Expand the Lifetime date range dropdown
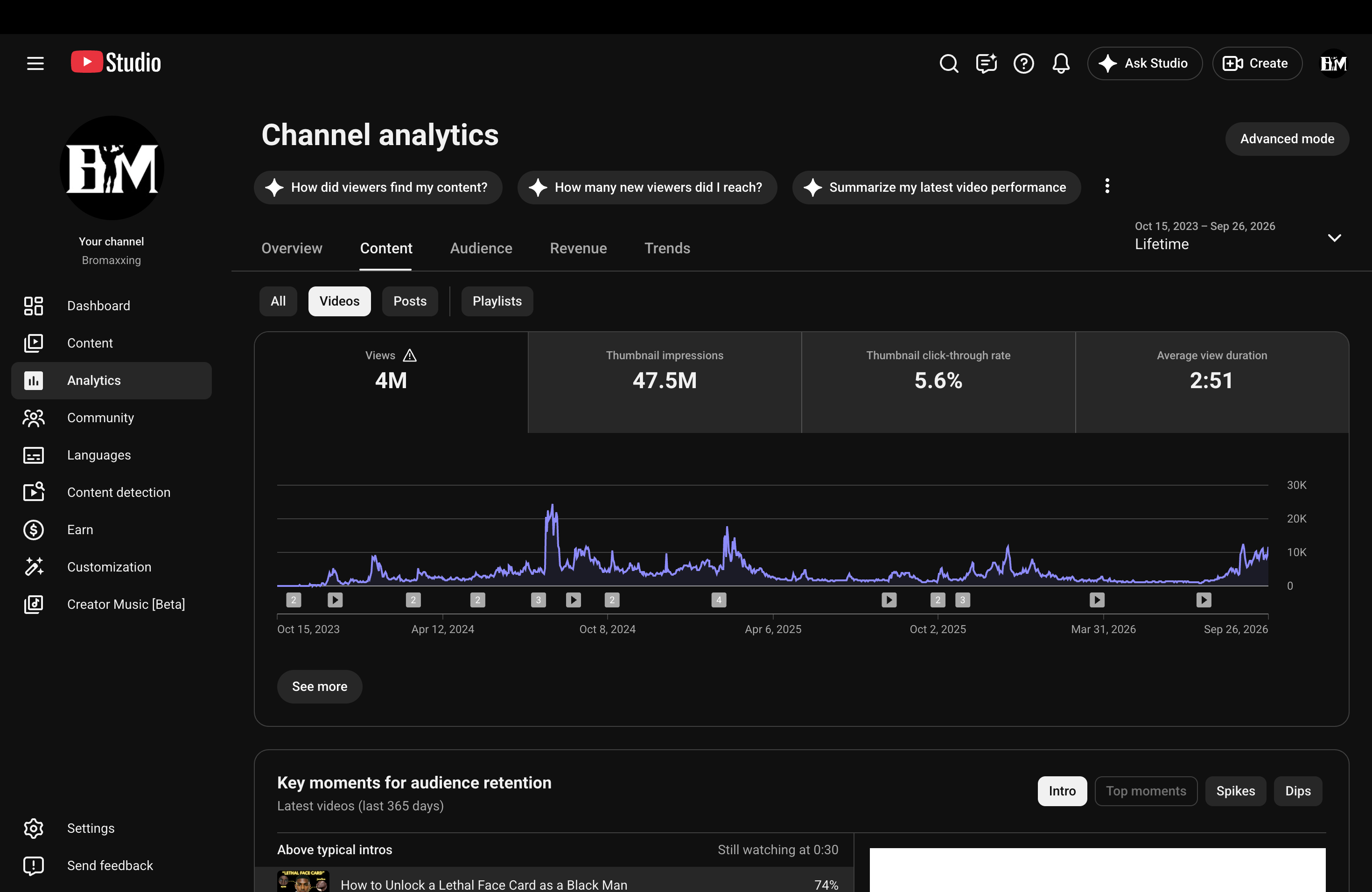This screenshot has width=1372, height=892. click(x=1334, y=237)
